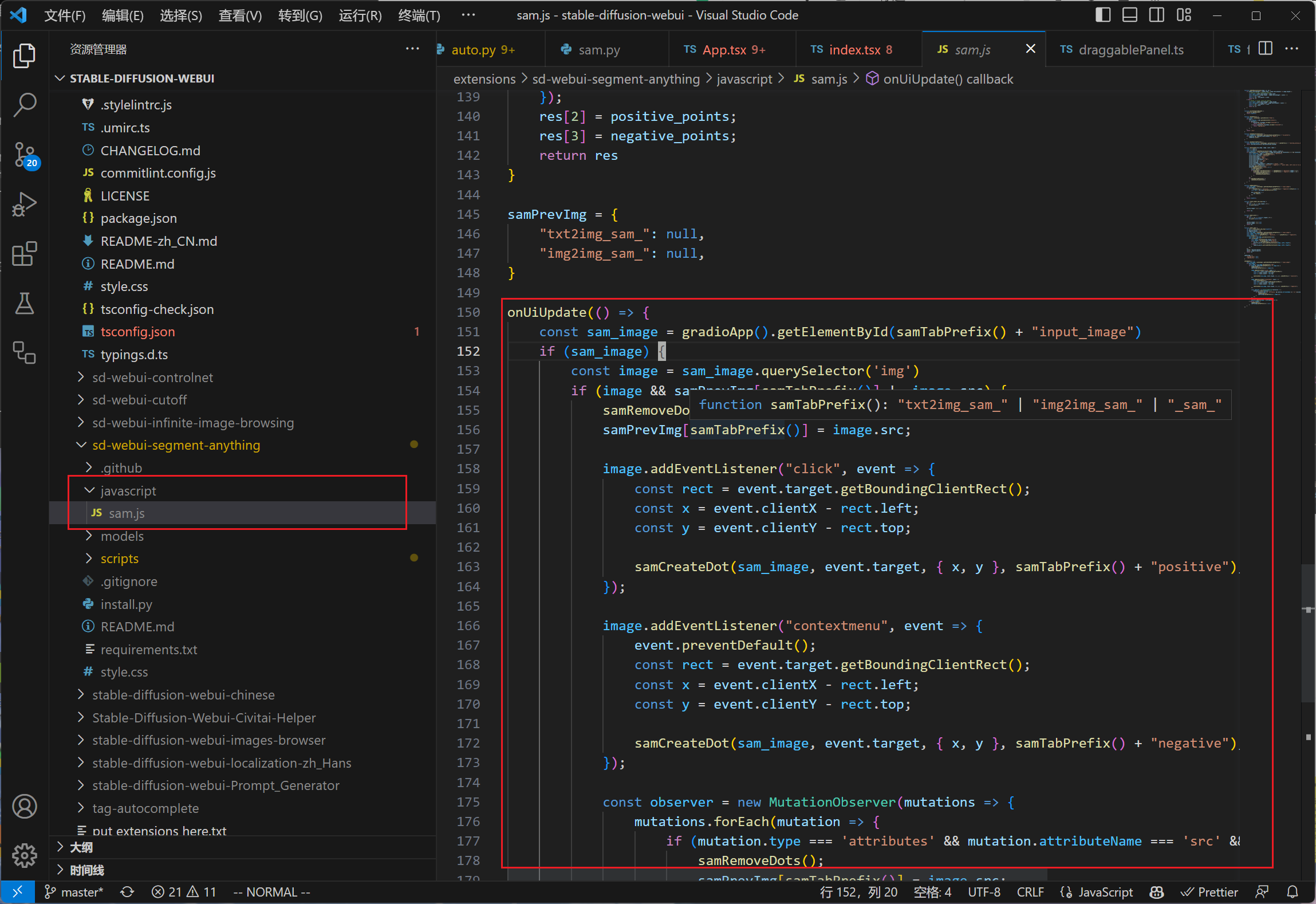The height and width of the screenshot is (904, 1316).
Task: Open the 文件(F) menu
Action: coord(65,15)
